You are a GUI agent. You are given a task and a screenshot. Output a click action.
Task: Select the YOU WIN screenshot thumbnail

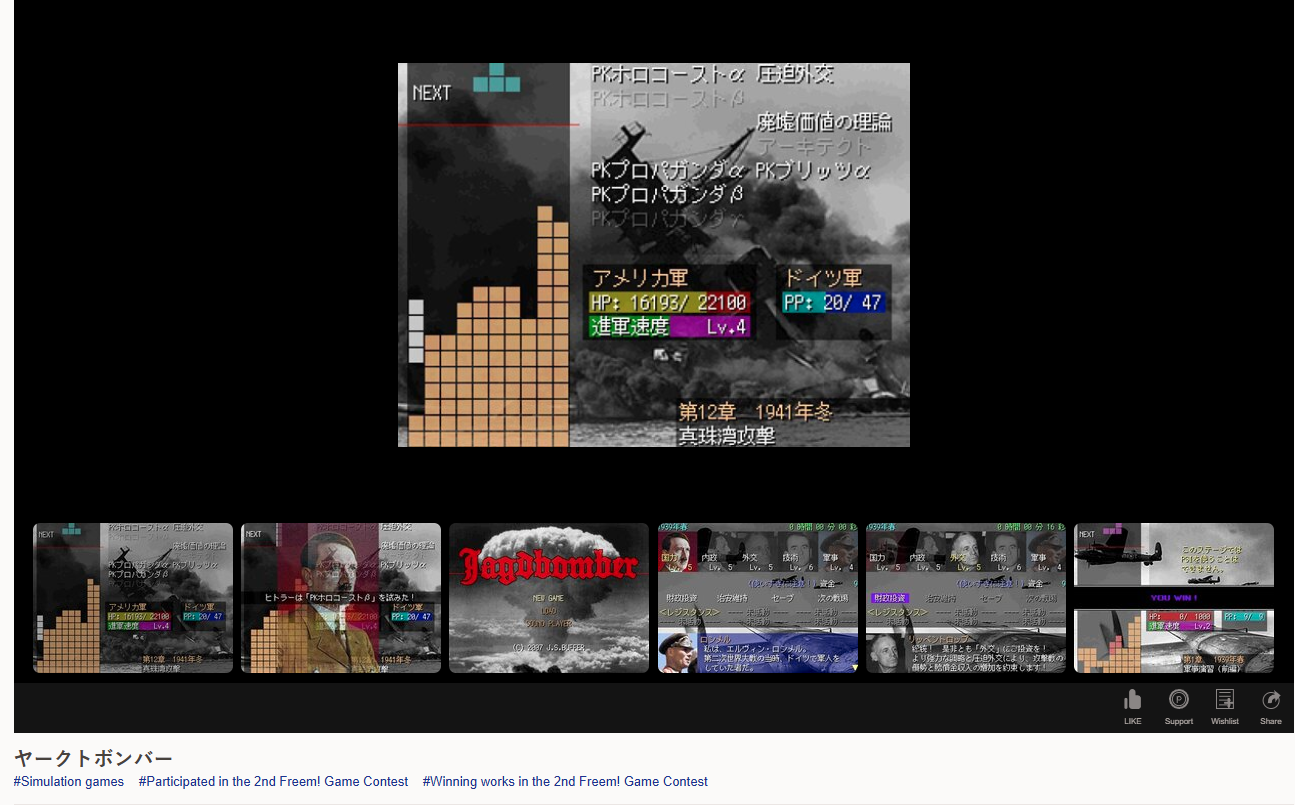click(x=1174, y=598)
